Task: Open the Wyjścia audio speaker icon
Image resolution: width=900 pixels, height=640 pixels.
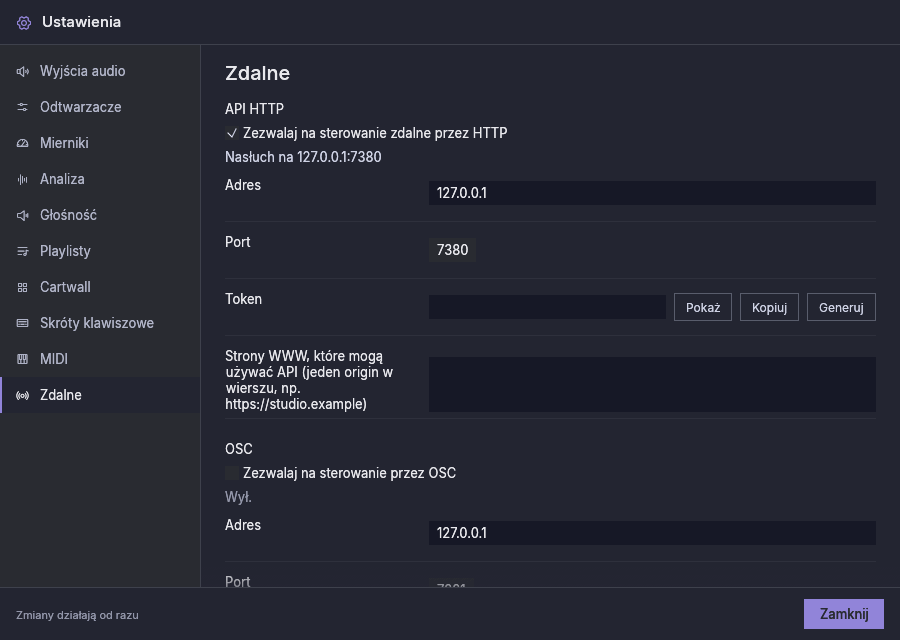Action: point(22,71)
